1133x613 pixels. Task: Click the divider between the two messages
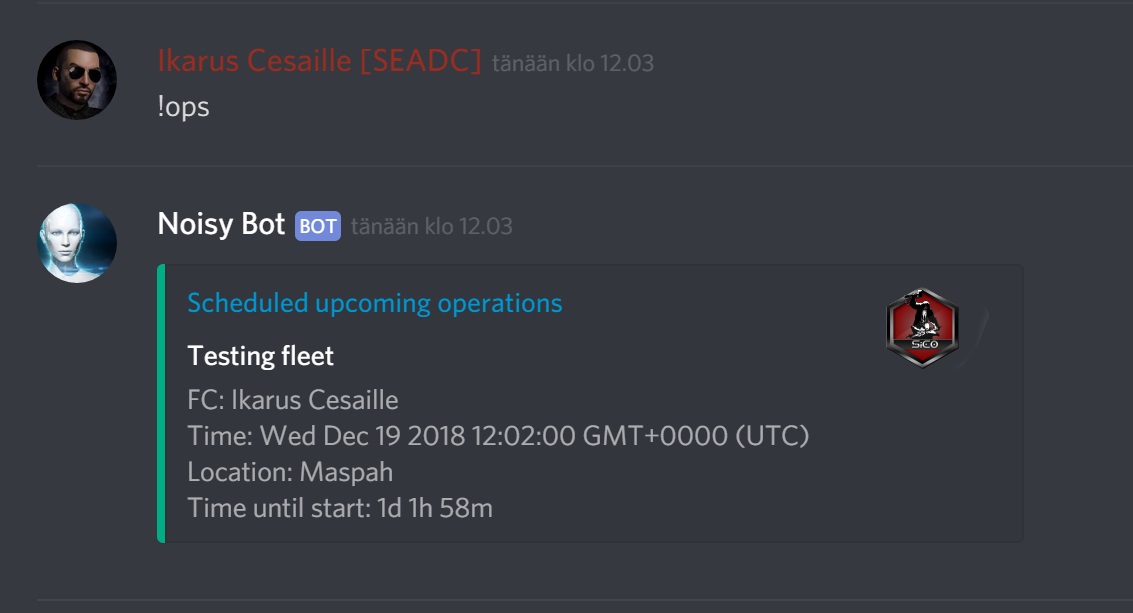pos(584,166)
